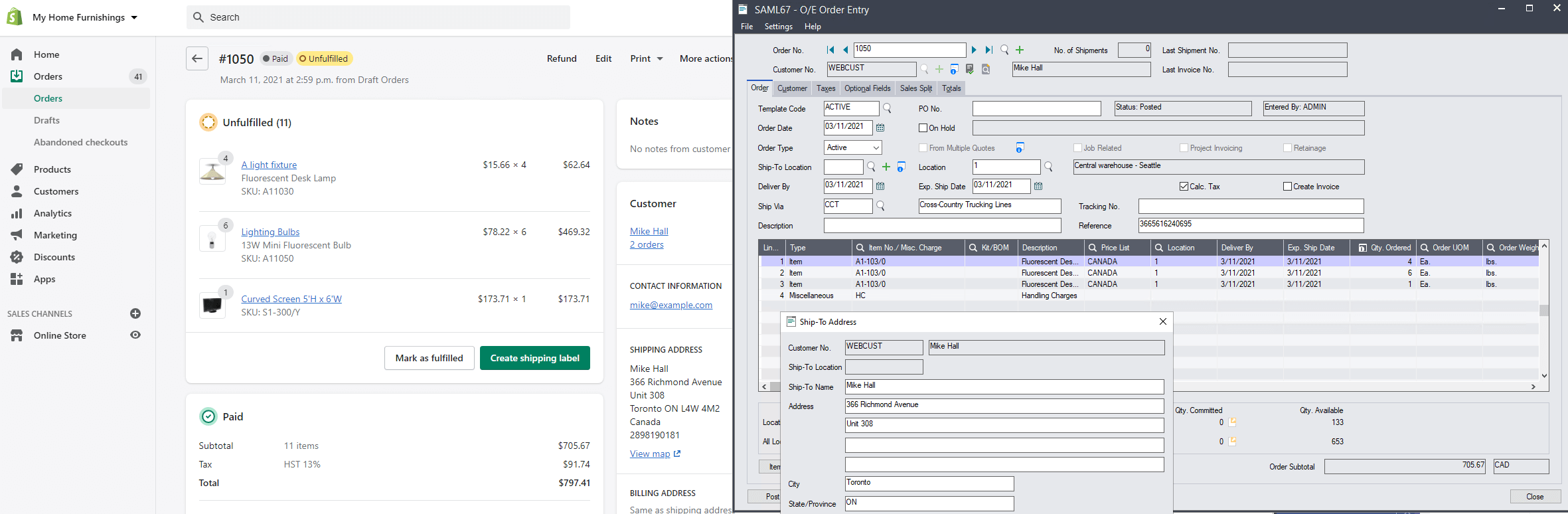Uncheck the Calc. Tax checkbox
The height and width of the screenshot is (514, 1568).
(x=1184, y=187)
